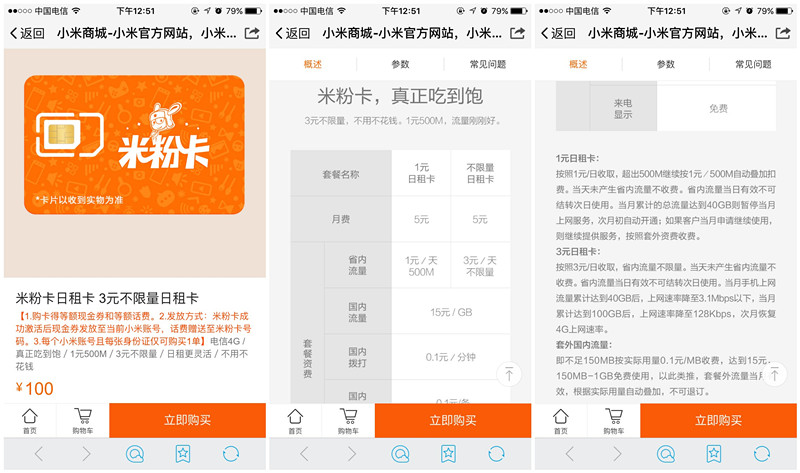Click cell 15元/GB
800x473 pixels.
[451, 312]
